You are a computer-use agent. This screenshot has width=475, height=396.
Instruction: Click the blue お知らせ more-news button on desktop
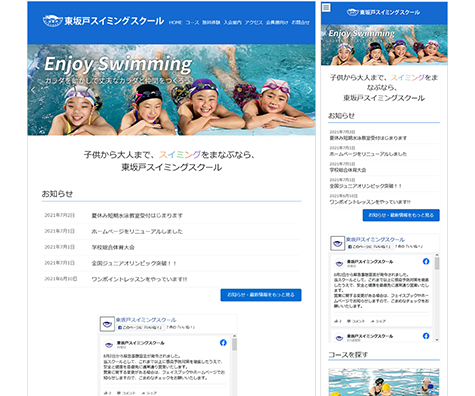[x=261, y=295]
